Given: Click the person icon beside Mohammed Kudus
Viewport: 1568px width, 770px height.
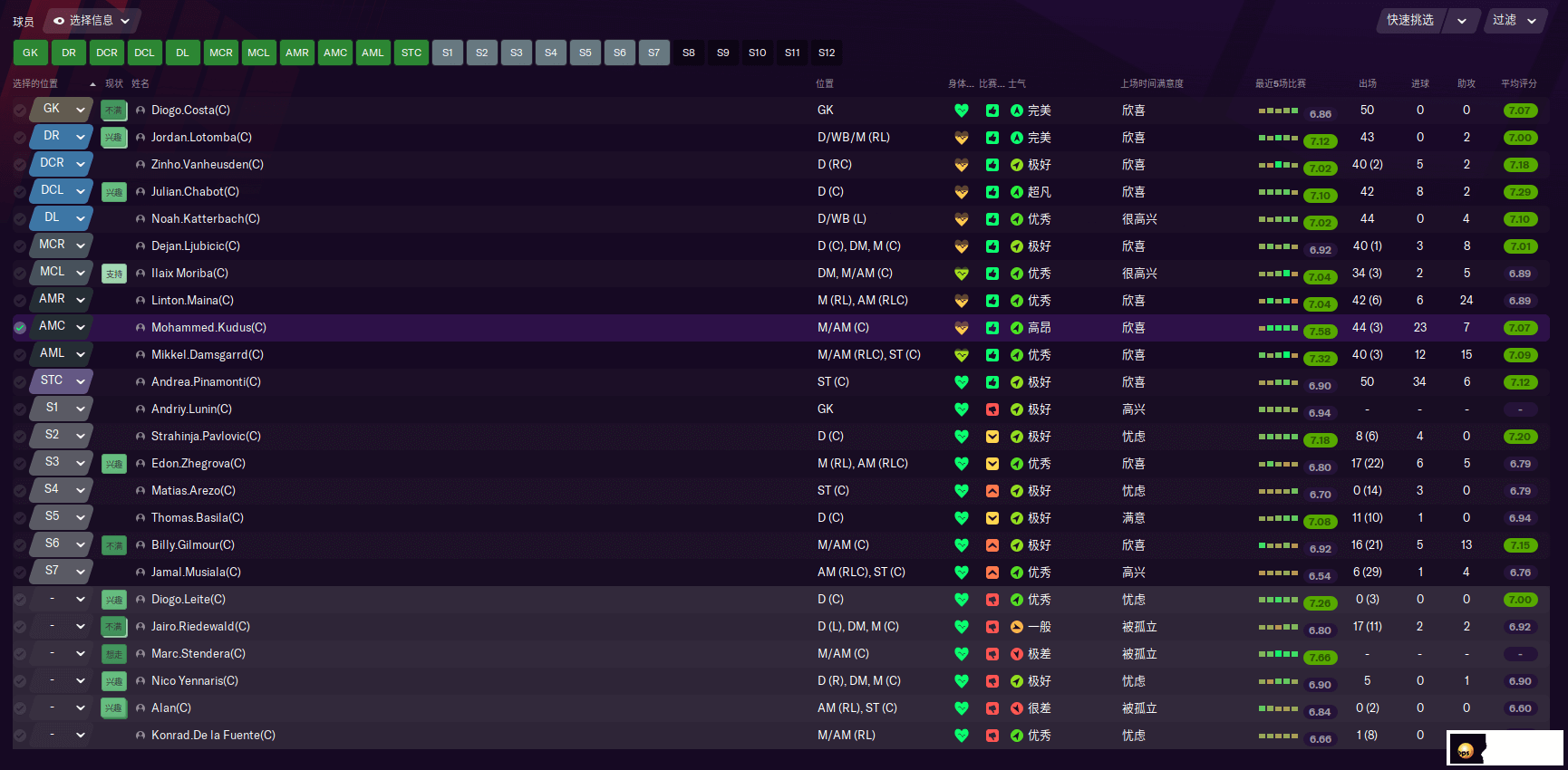Looking at the screenshot, I should (140, 328).
